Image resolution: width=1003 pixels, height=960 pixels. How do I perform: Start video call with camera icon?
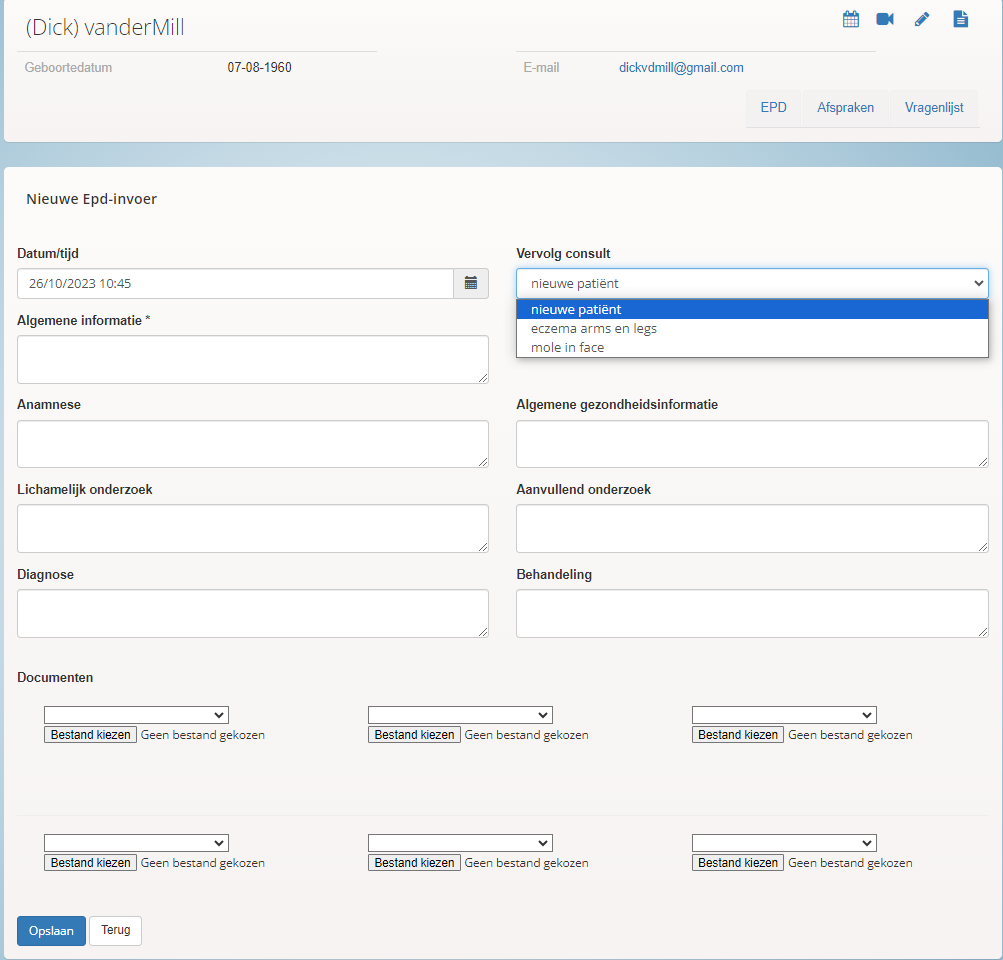click(x=885, y=19)
